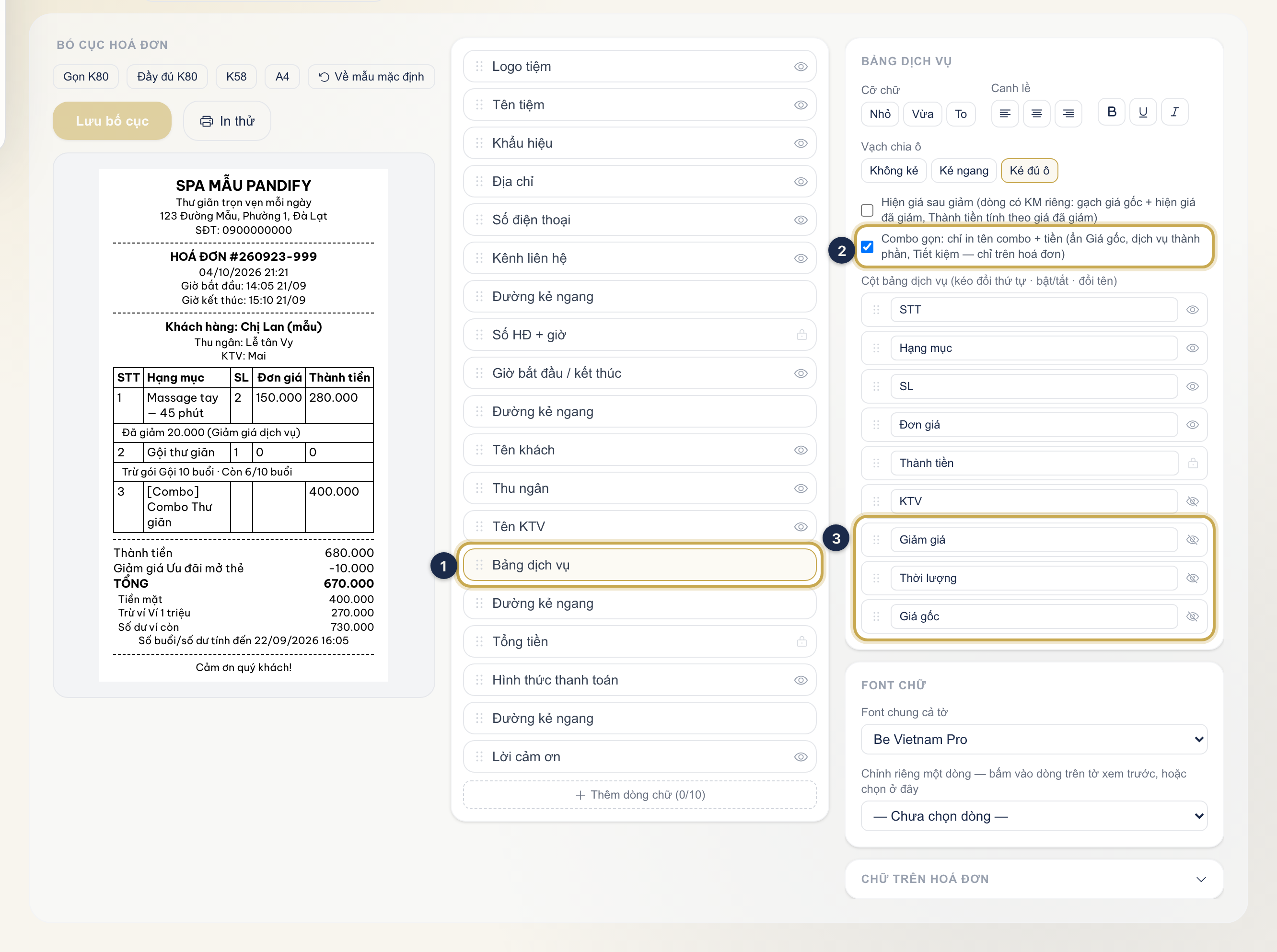Select the Đầy đủ K80 layout preset

pyautogui.click(x=167, y=77)
